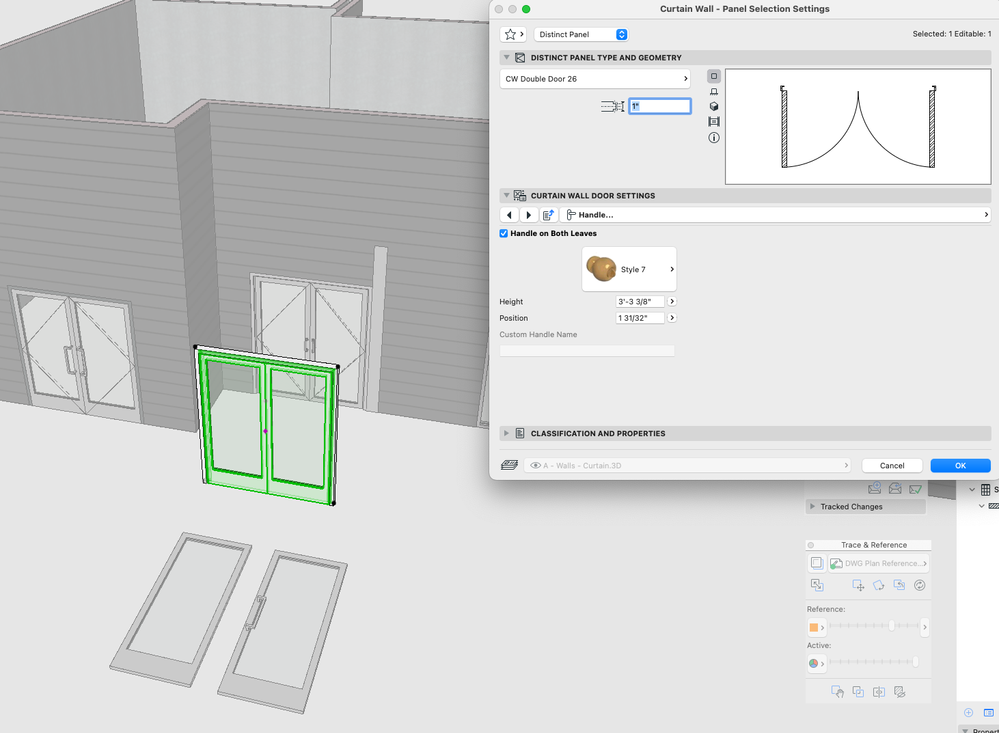The height and width of the screenshot is (733, 999).
Task: Uncheck Handle on Both Leaves
Action: [504, 234]
